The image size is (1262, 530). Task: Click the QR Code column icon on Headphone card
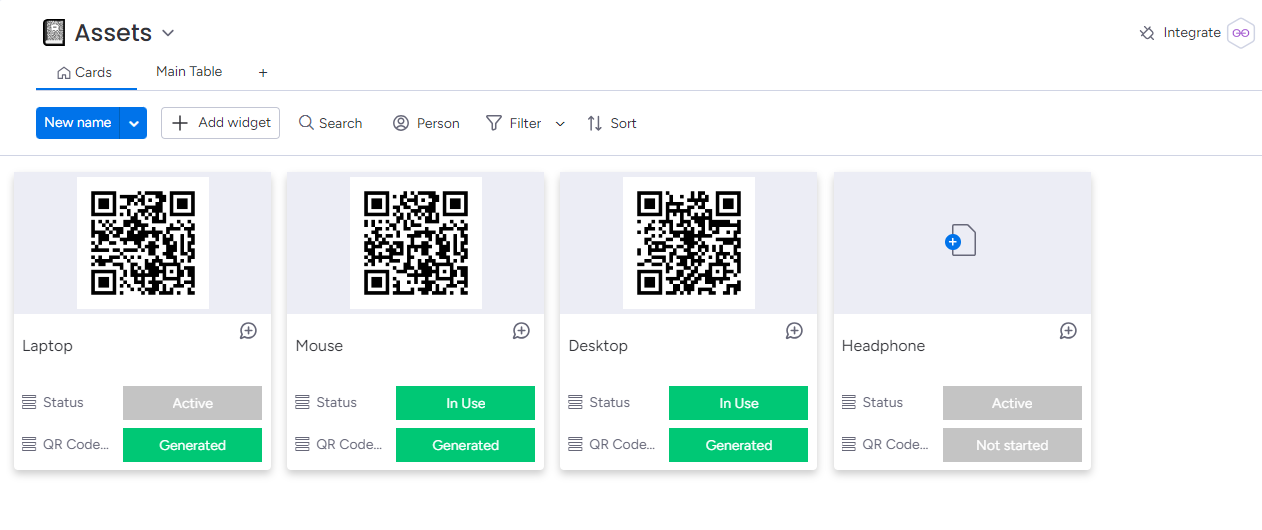click(x=849, y=444)
